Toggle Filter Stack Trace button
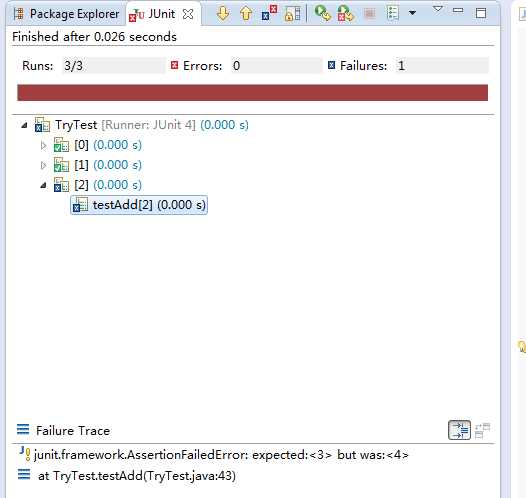 click(x=460, y=430)
